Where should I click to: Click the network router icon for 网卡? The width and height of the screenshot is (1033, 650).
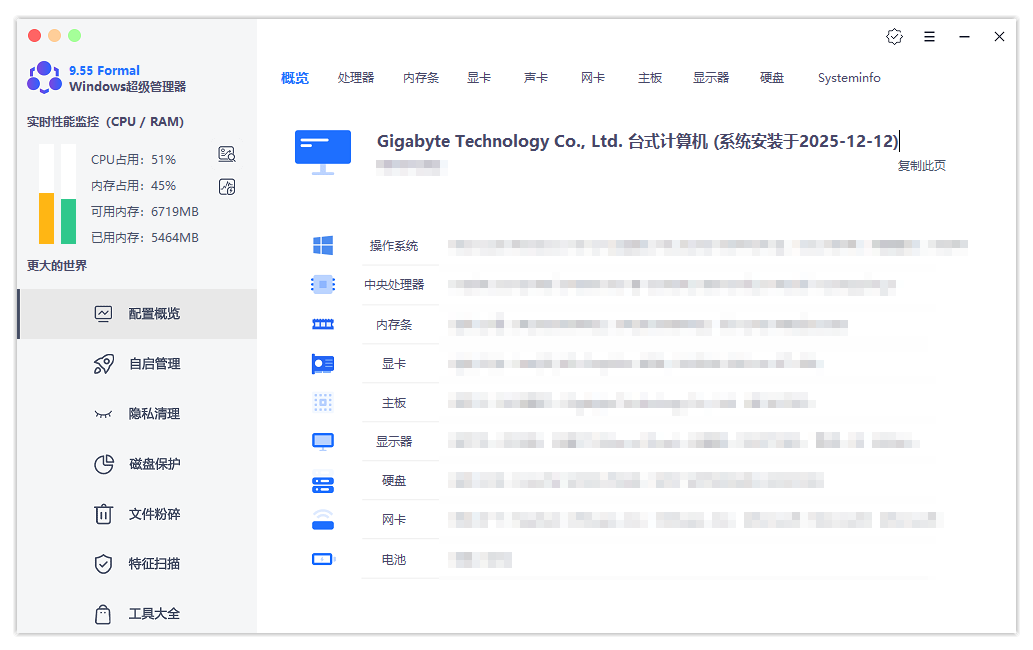click(x=323, y=520)
